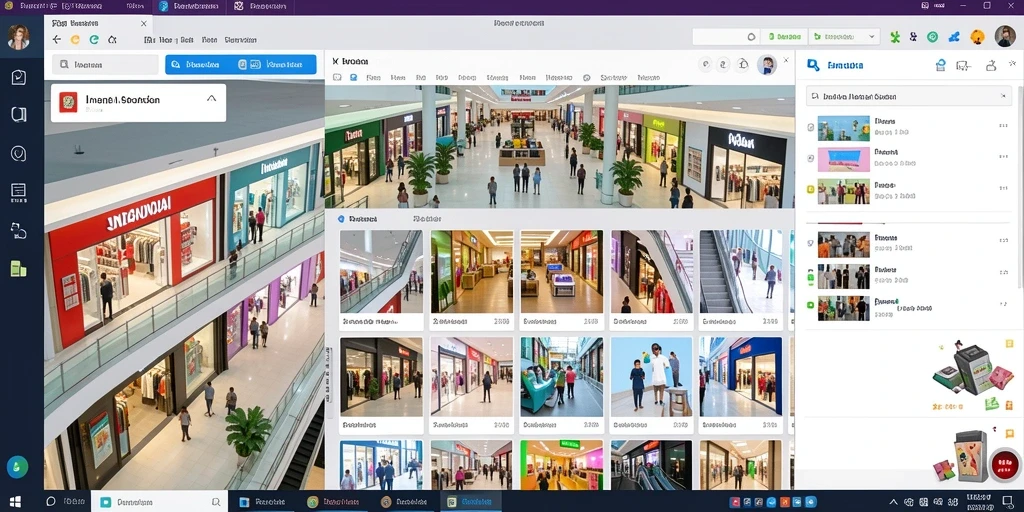1024x512 pixels.
Task: Collapse the white card with the up chevron
Action: coord(211,99)
